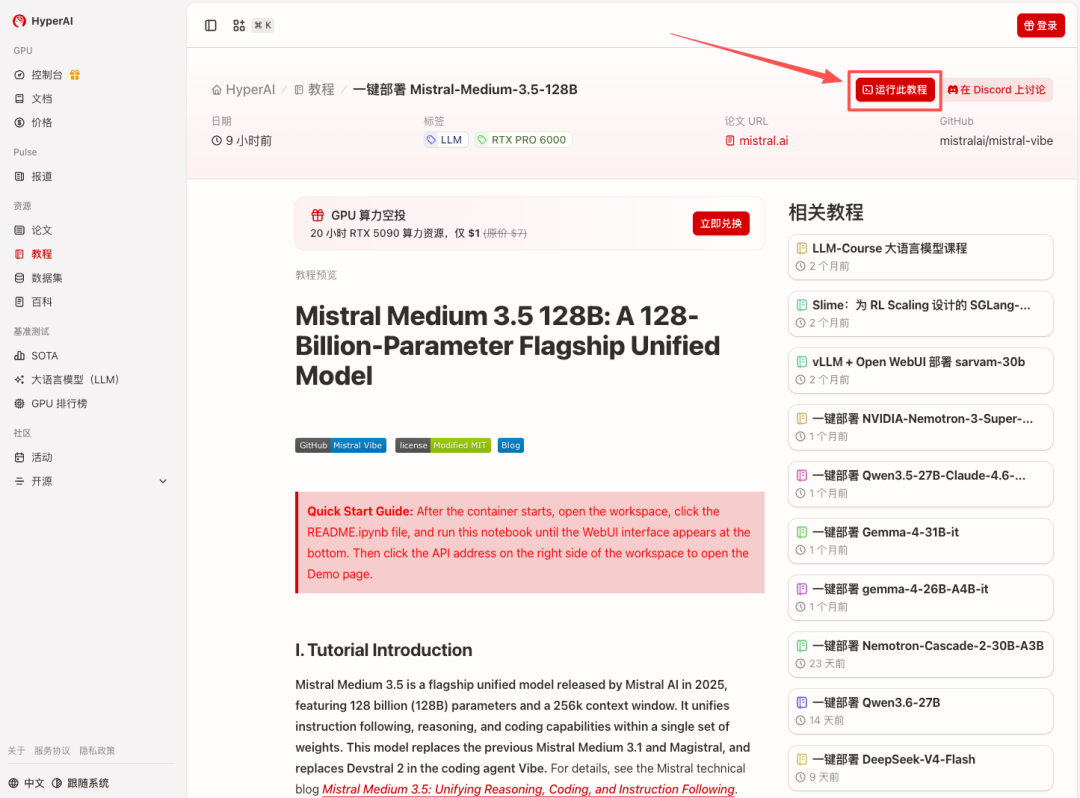The image size is (1080, 798).
Task: Expand the 开源 chevron in the sidebar
Action: pyautogui.click(x=163, y=481)
